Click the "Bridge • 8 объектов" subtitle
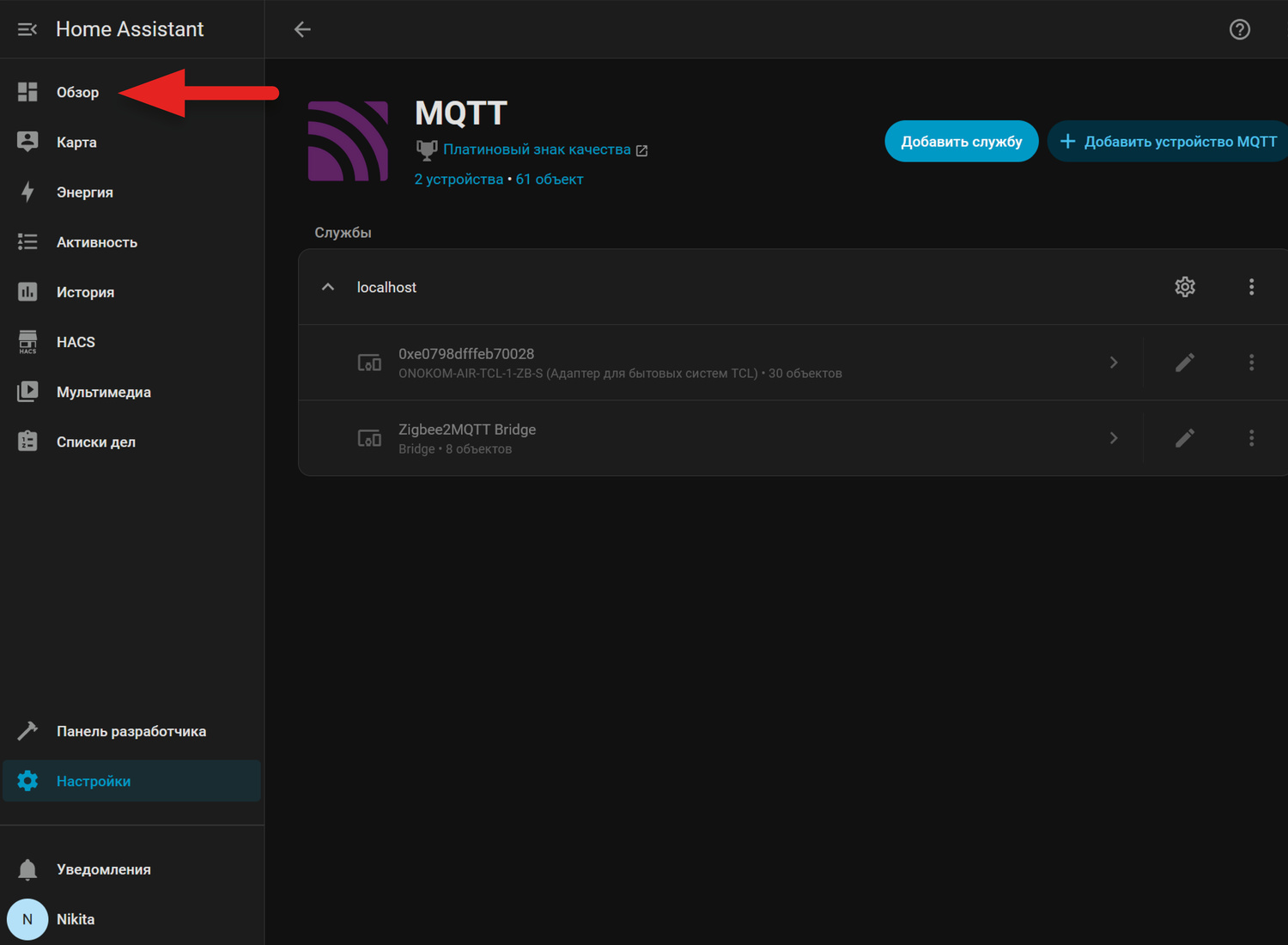This screenshot has width=1288, height=945. (x=455, y=449)
